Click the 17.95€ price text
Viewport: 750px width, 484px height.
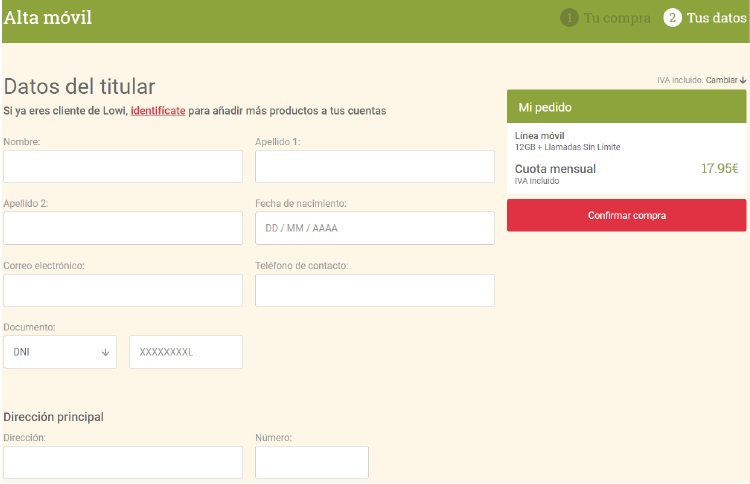coord(719,169)
